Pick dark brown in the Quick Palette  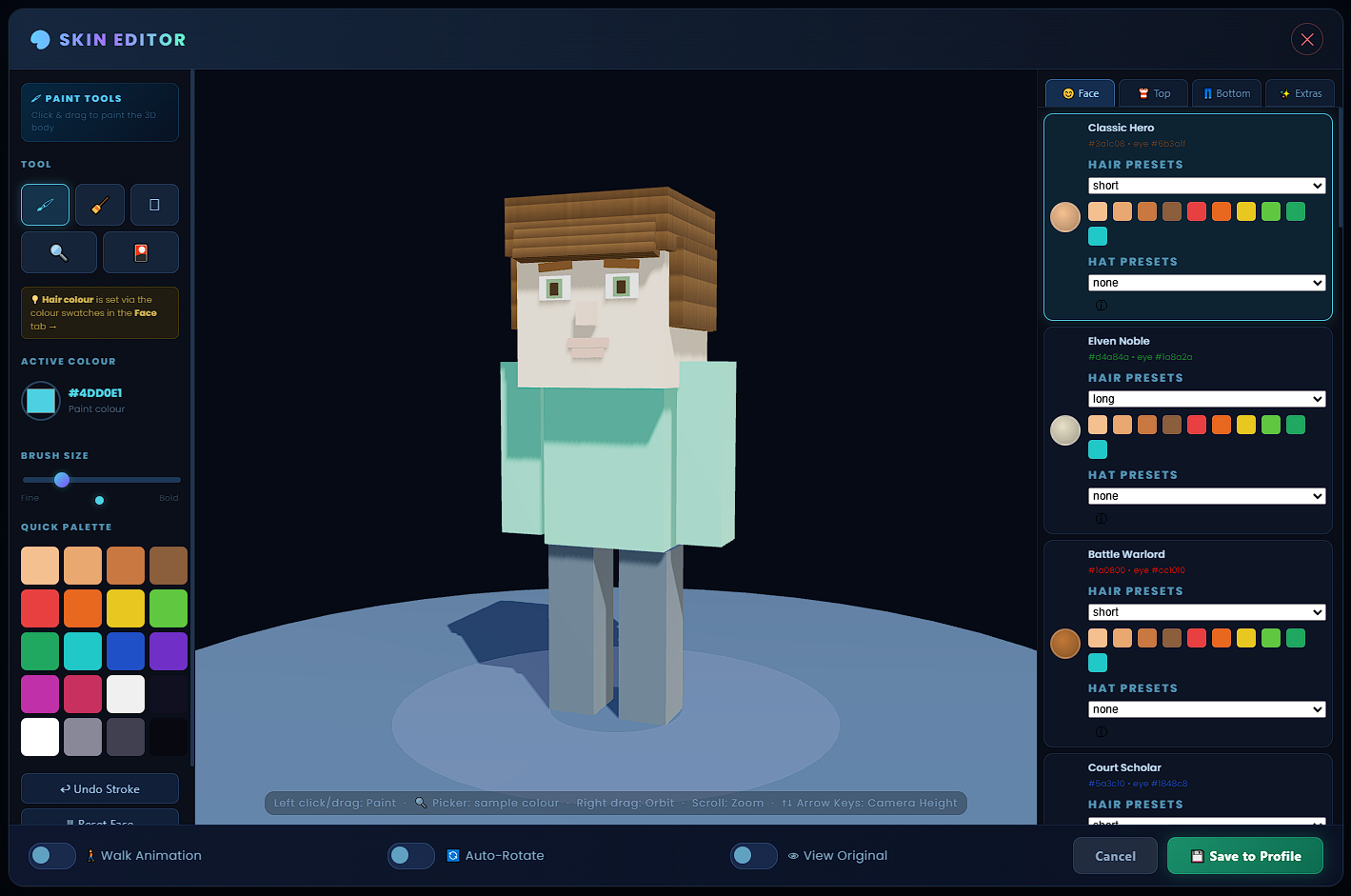click(169, 566)
